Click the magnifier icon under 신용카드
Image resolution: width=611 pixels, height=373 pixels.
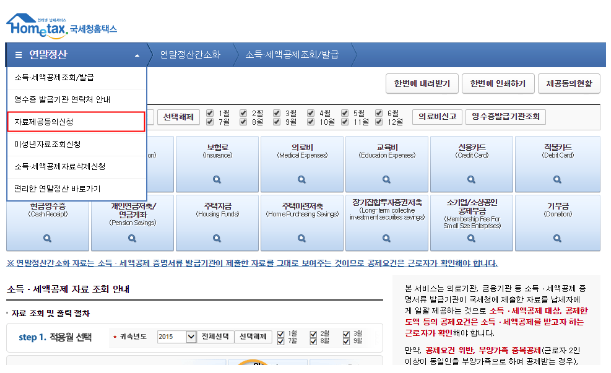point(471,179)
